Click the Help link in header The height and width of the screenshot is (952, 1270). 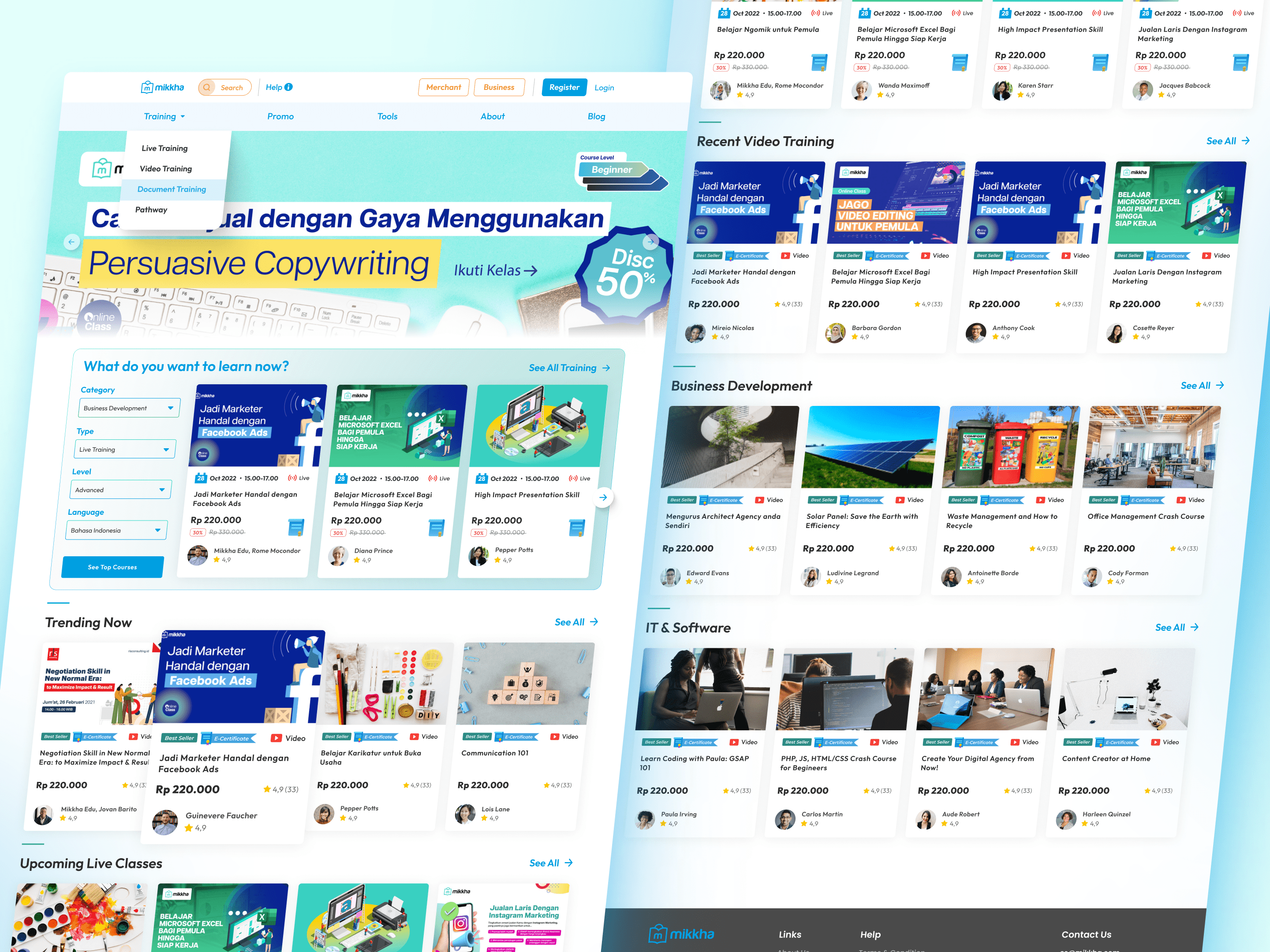pos(274,87)
